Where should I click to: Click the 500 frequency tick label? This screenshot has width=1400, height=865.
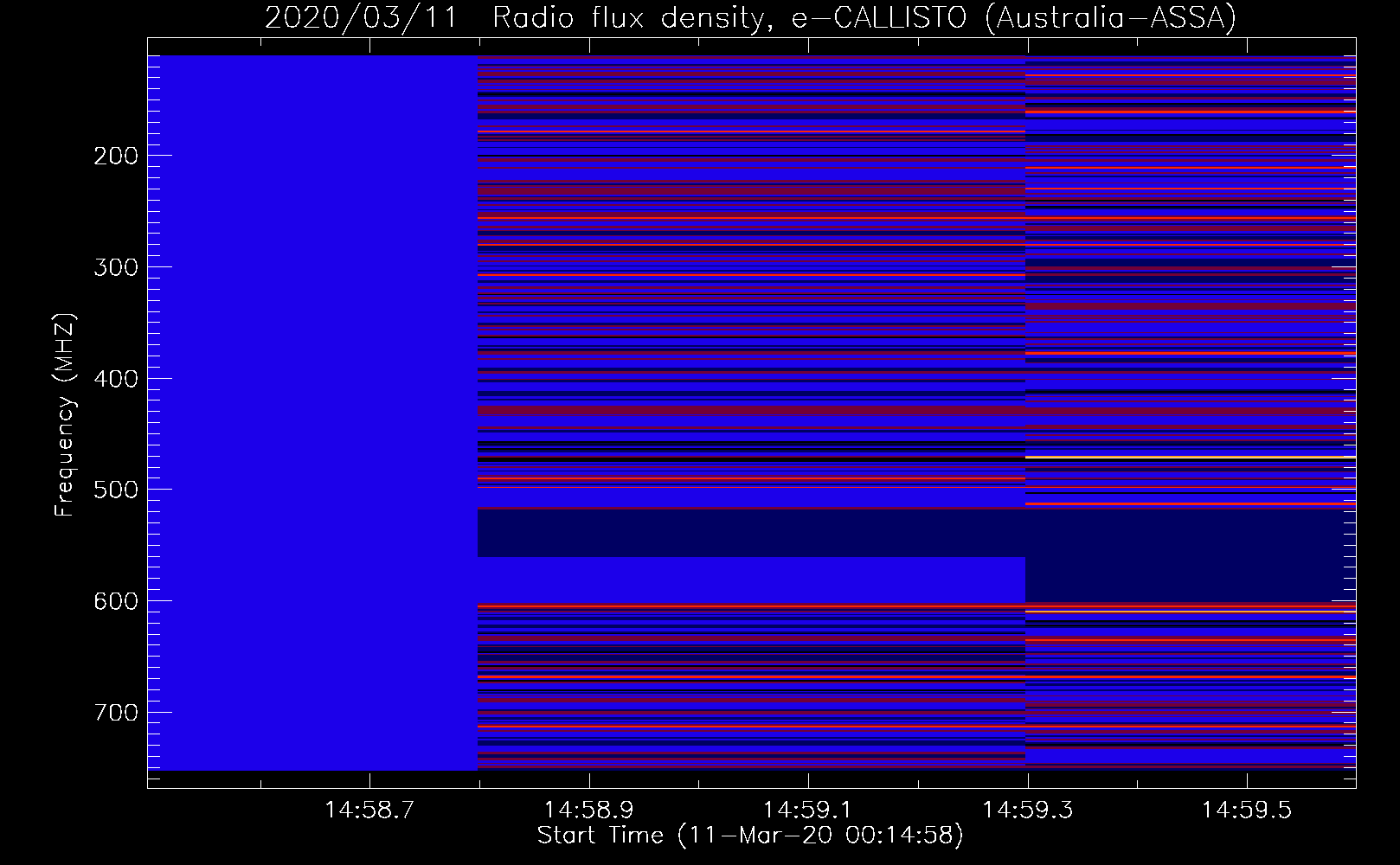click(115, 490)
